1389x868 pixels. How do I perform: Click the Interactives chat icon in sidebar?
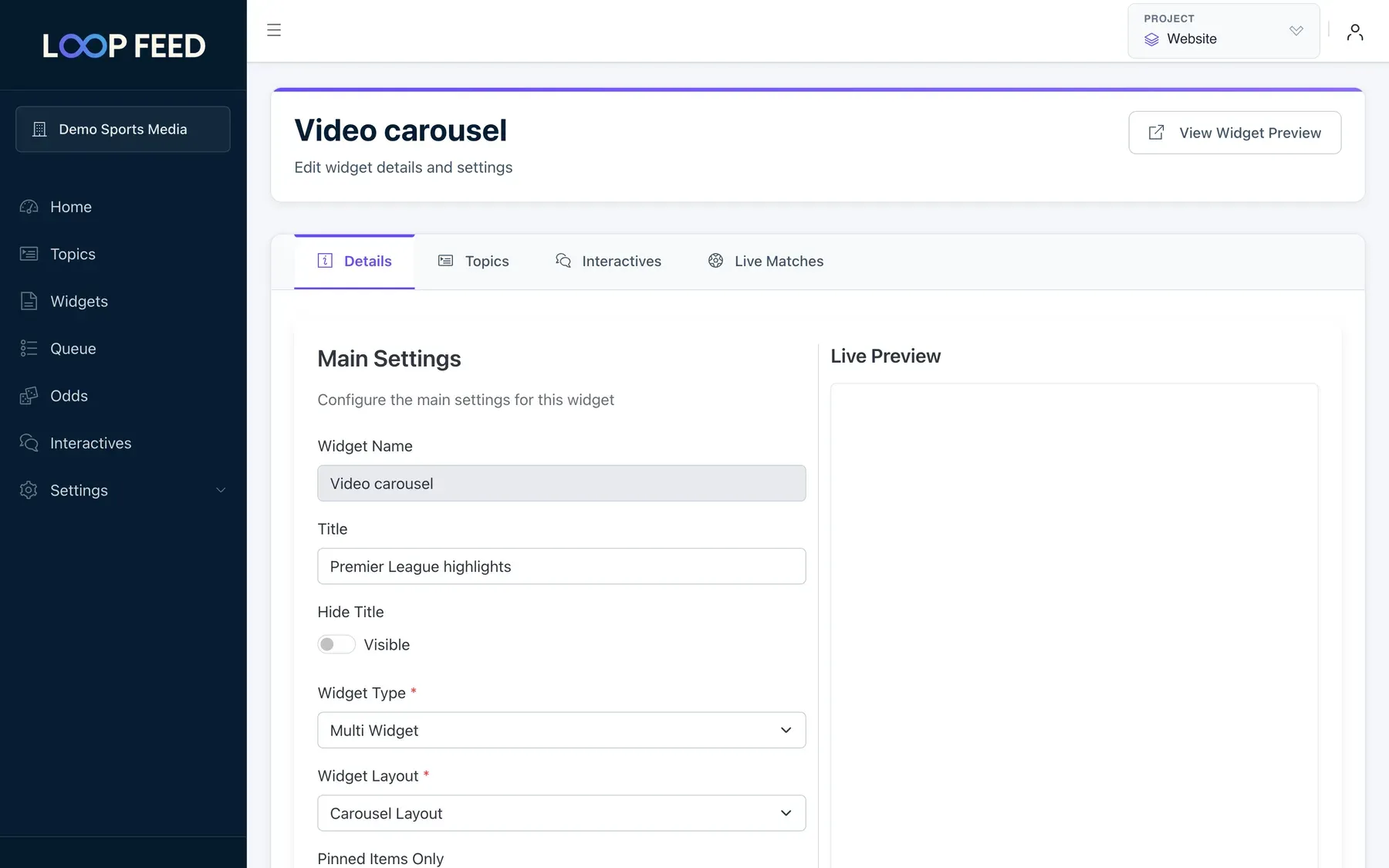point(29,443)
